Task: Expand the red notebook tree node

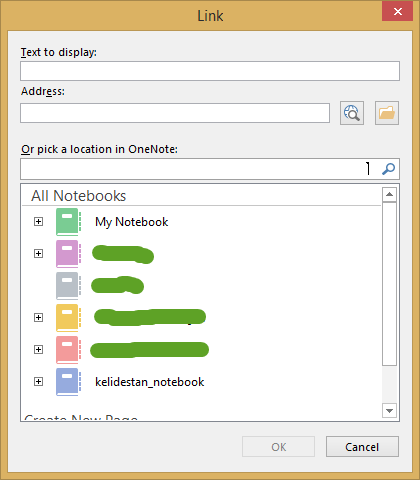Action: [x=39, y=350]
